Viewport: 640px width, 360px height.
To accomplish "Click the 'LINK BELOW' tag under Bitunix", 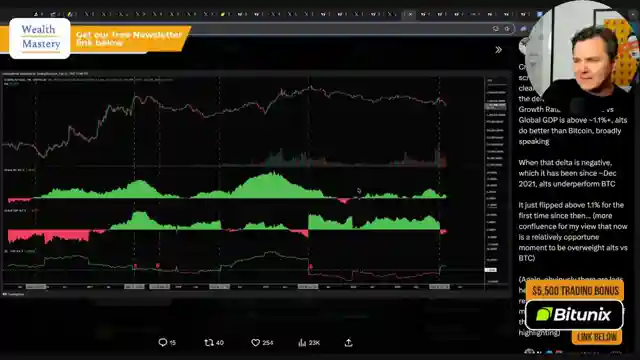I will (x=597, y=337).
